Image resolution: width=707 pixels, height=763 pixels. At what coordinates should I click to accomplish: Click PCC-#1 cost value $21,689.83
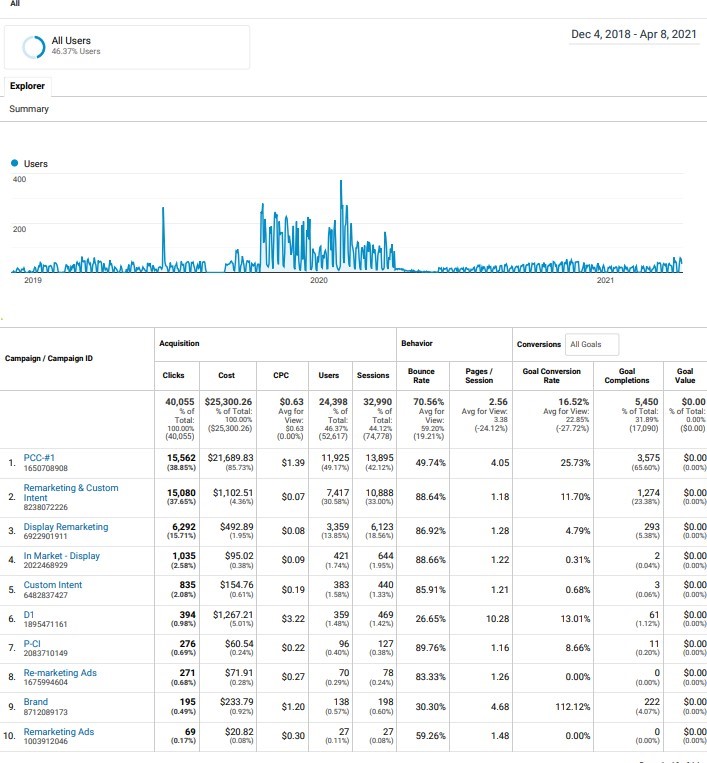[230, 457]
